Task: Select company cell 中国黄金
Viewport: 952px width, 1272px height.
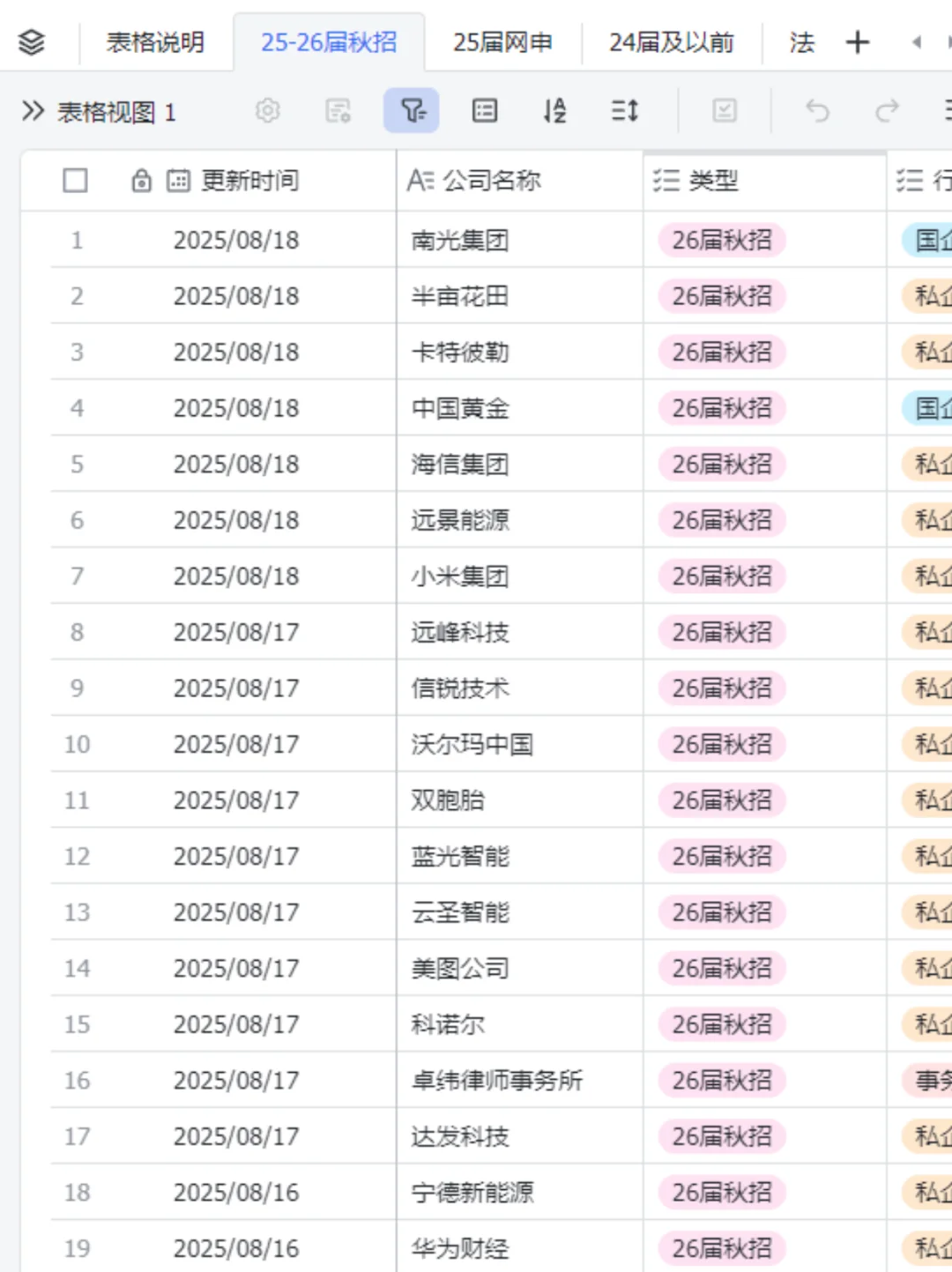Action: pos(520,408)
